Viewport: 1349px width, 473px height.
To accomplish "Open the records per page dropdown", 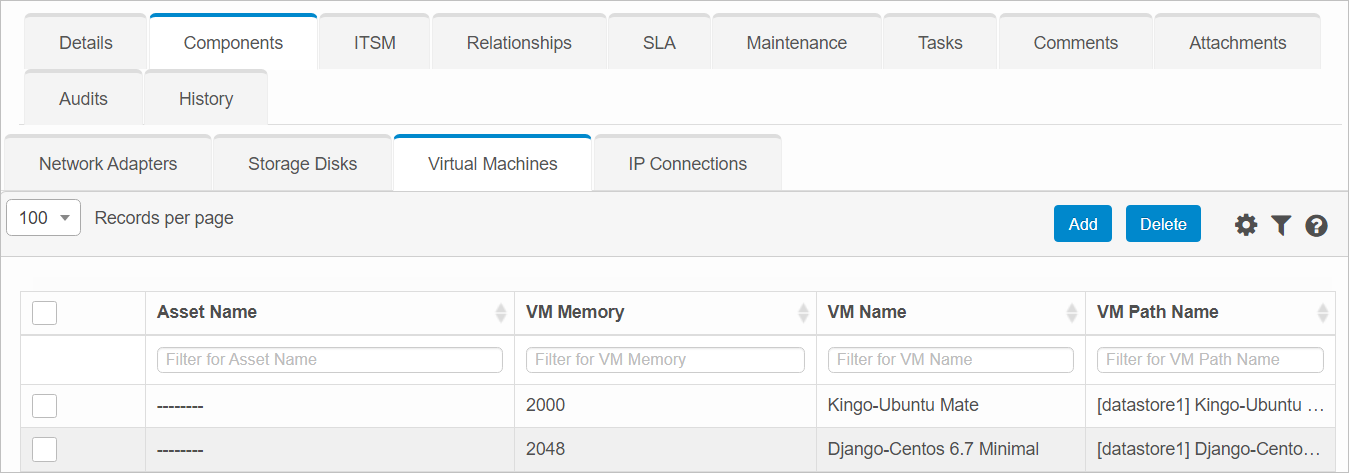I will pos(44,218).
